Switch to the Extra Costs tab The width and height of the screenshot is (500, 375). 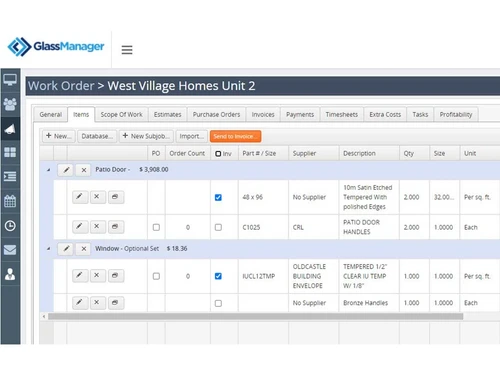pyautogui.click(x=385, y=115)
